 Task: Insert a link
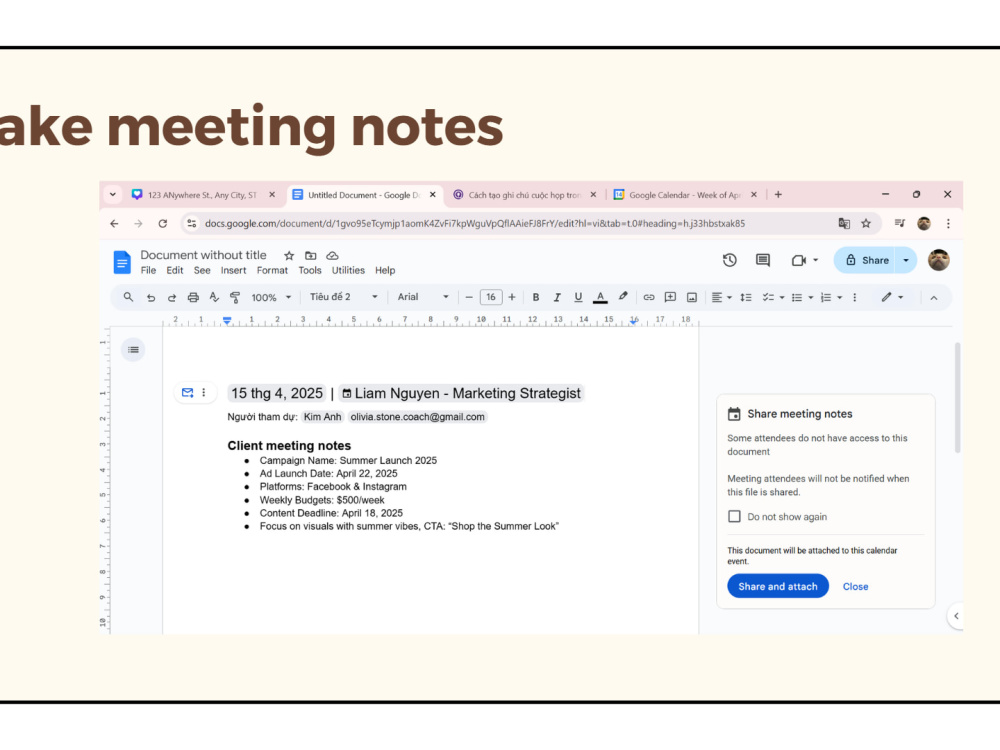point(649,297)
